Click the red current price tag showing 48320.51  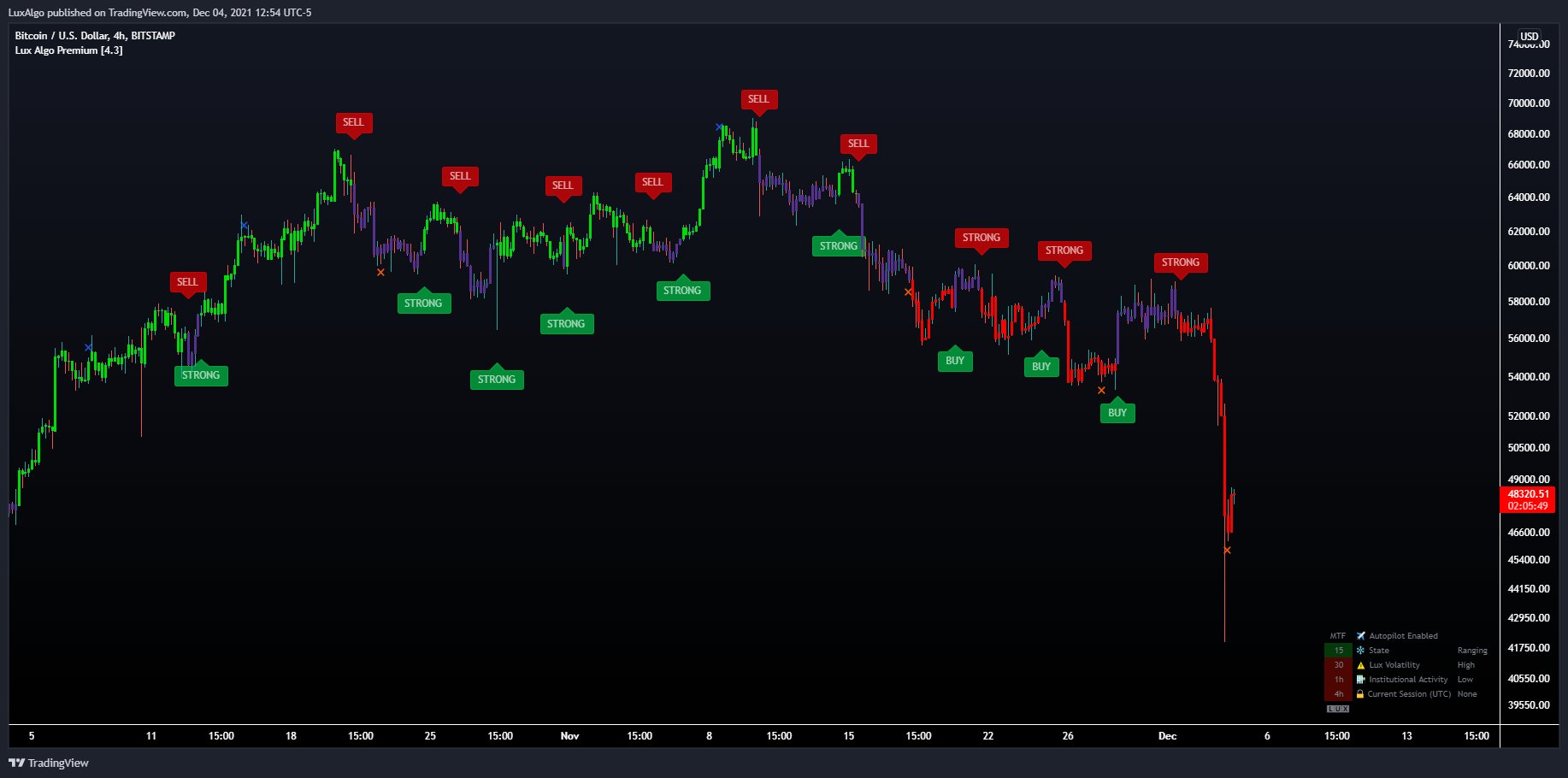coord(1530,494)
